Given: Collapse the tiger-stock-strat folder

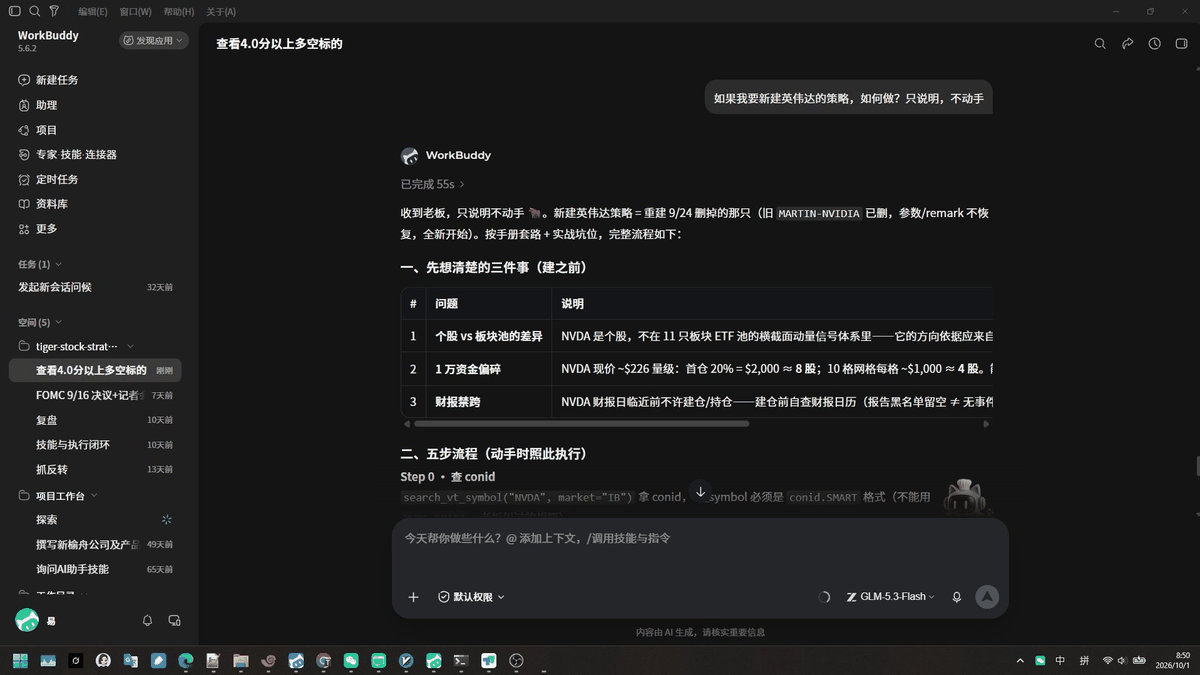Looking at the screenshot, I should click(77, 346).
